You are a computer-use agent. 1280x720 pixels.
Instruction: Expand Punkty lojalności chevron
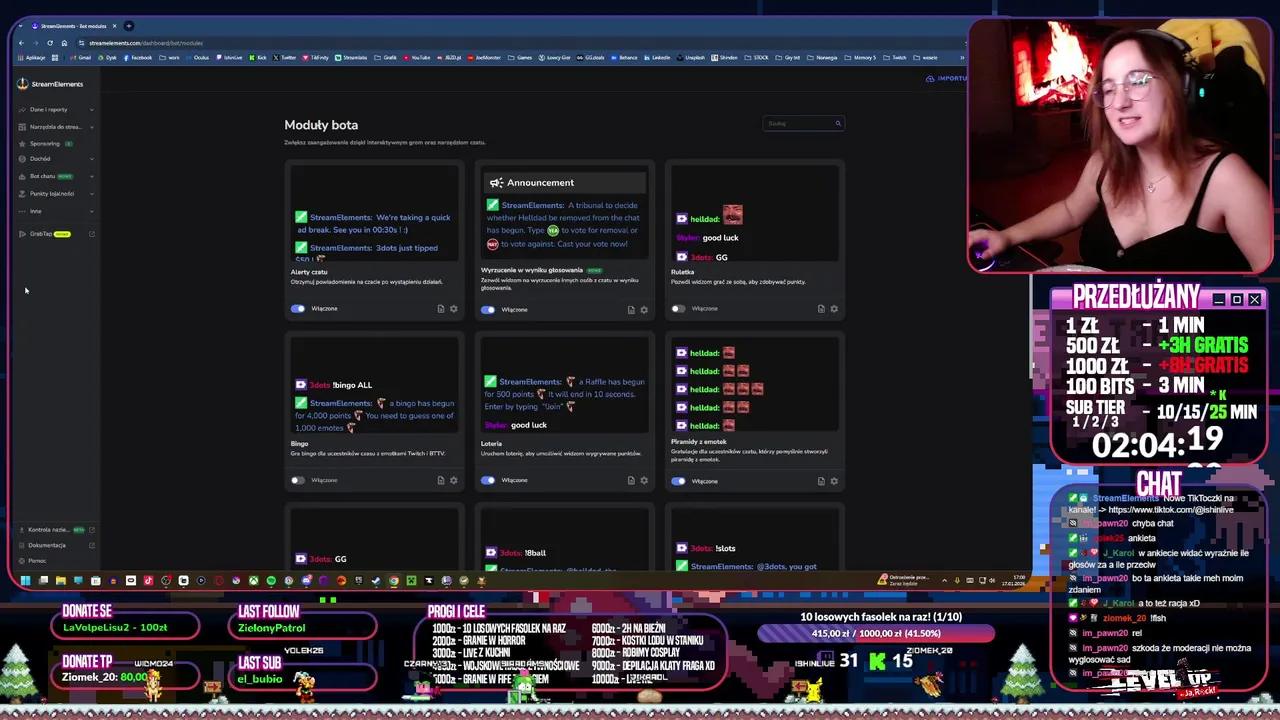[92, 194]
